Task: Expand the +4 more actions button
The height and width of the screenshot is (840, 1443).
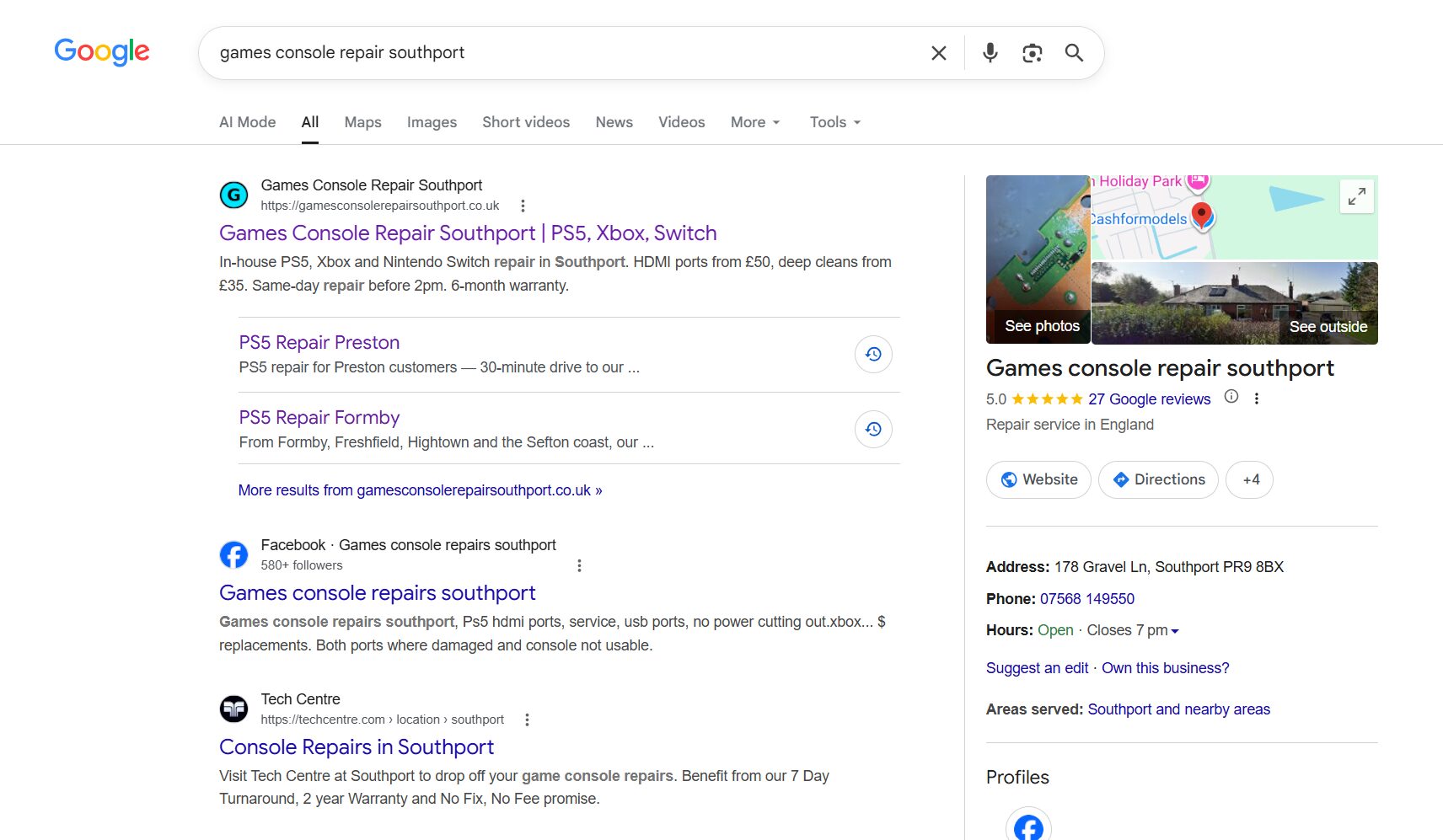Action: coord(1249,480)
